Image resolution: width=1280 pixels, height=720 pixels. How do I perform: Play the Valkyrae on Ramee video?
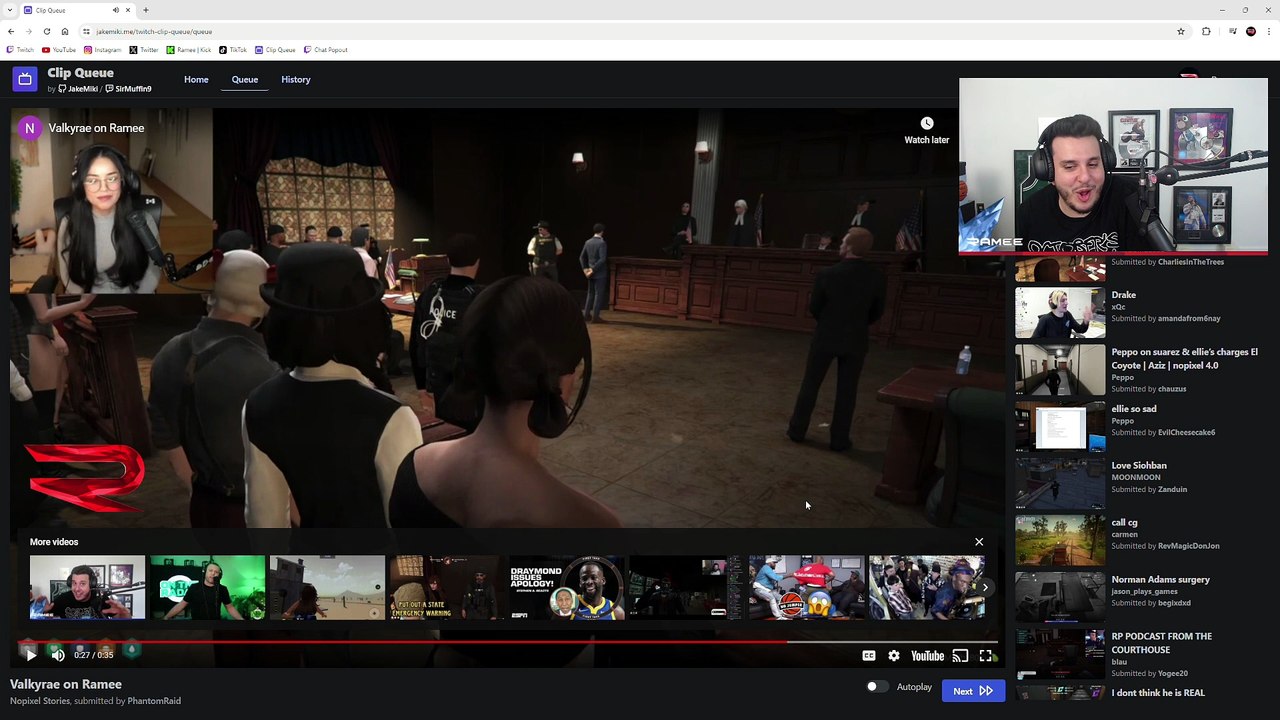click(30, 655)
